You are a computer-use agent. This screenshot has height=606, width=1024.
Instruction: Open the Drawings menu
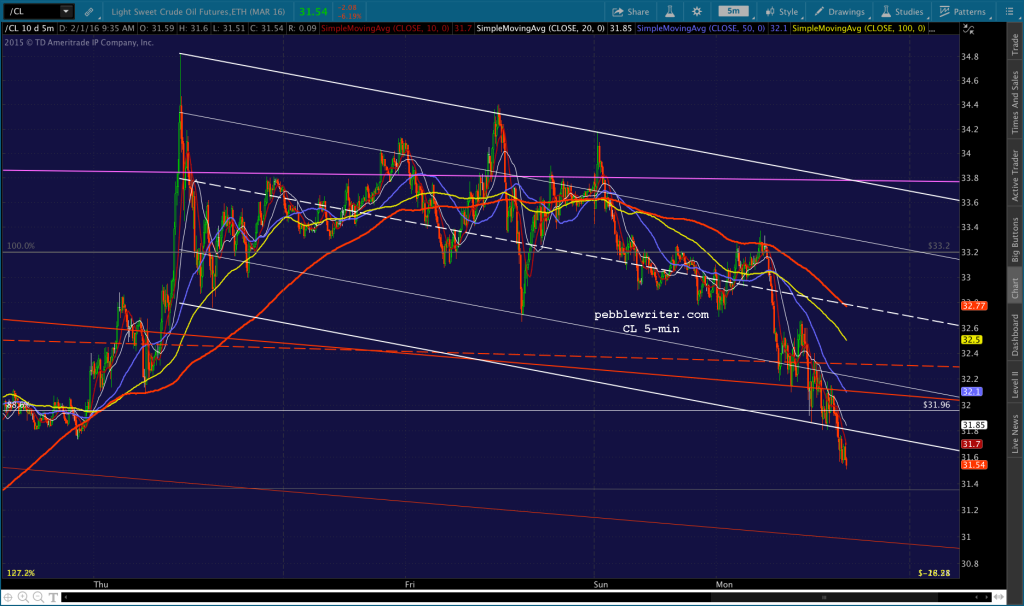tap(840, 12)
